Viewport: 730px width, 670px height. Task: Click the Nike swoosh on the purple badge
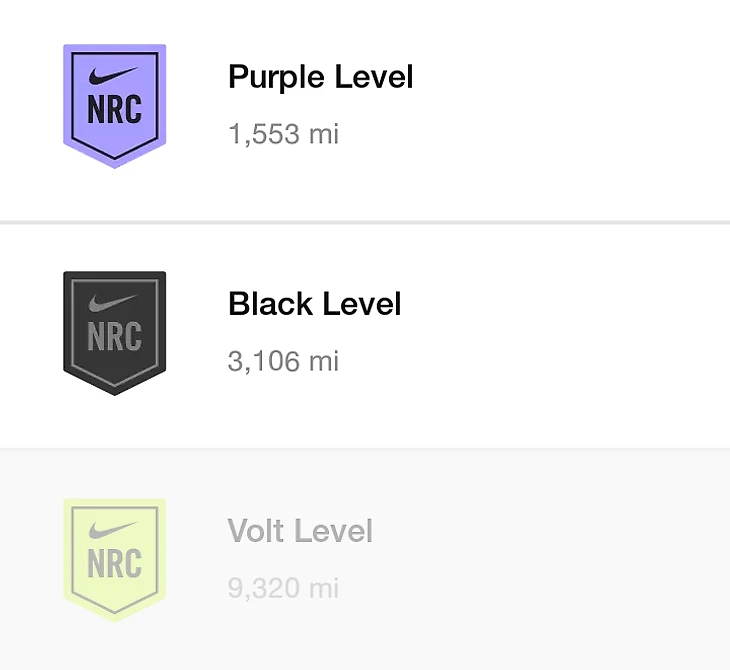coord(114,76)
